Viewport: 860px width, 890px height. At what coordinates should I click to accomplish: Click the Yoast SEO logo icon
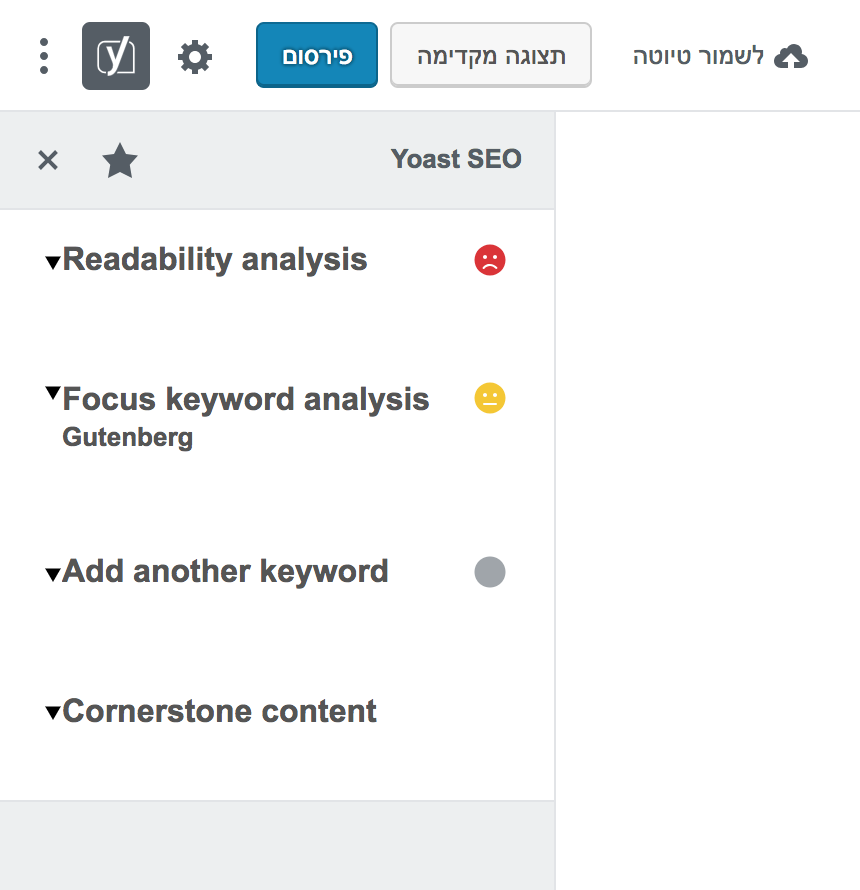tap(116, 56)
